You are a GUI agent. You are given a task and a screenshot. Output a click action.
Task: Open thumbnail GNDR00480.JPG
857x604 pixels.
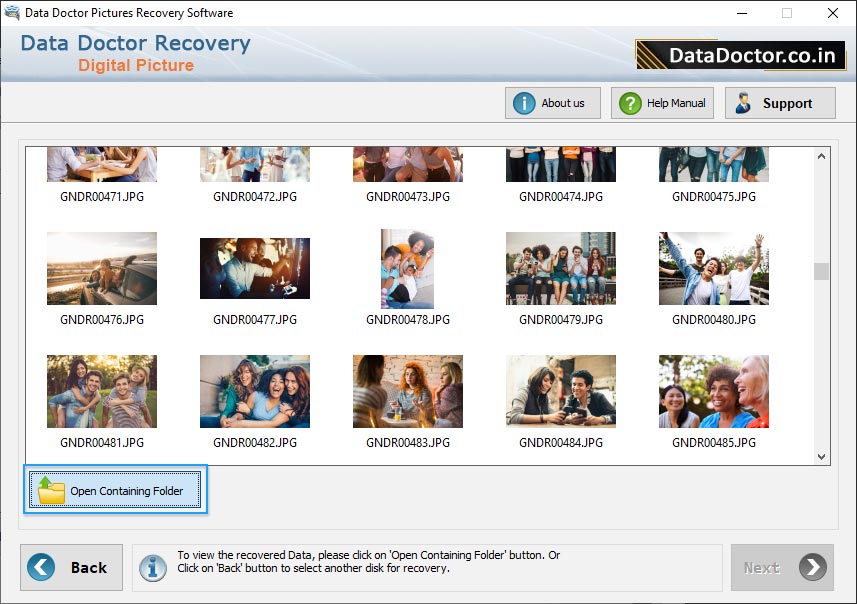click(713, 268)
